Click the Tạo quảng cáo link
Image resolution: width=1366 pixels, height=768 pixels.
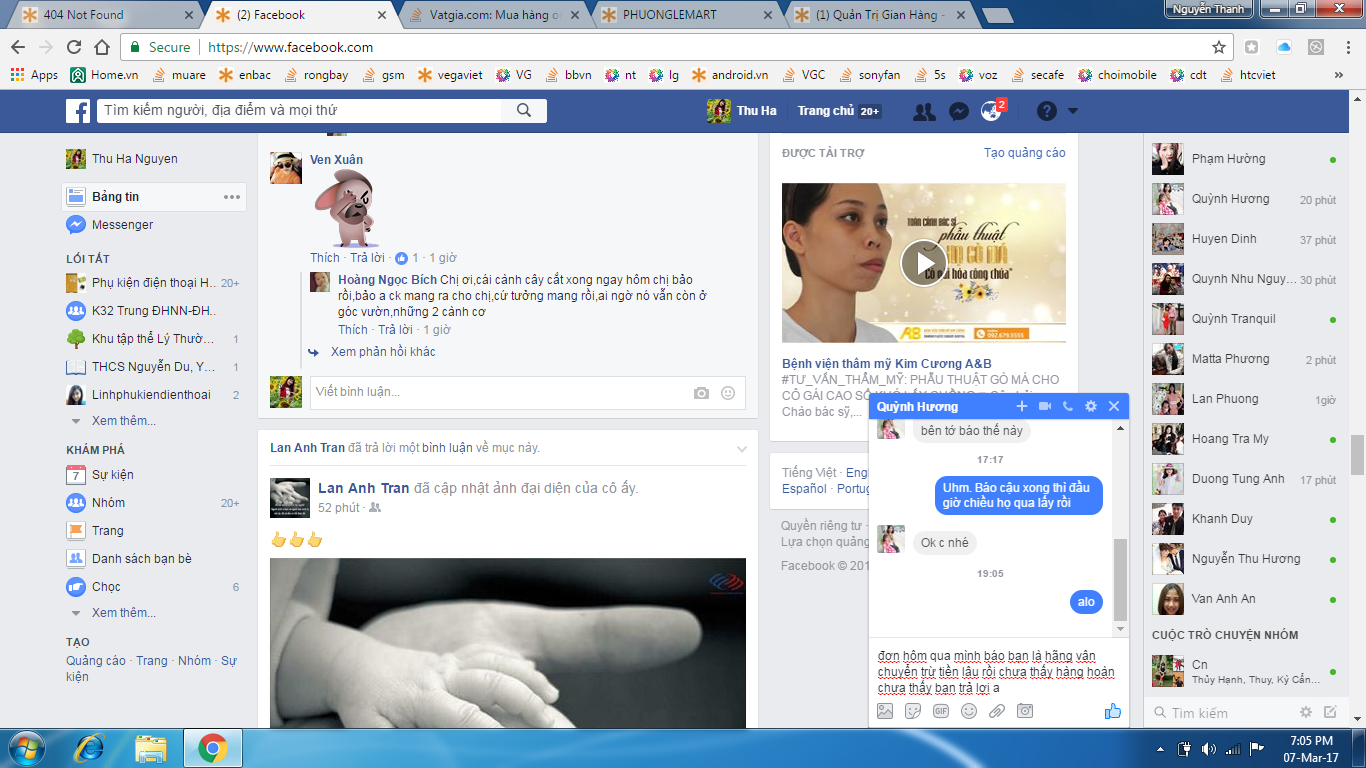pyautogui.click(x=1024, y=153)
